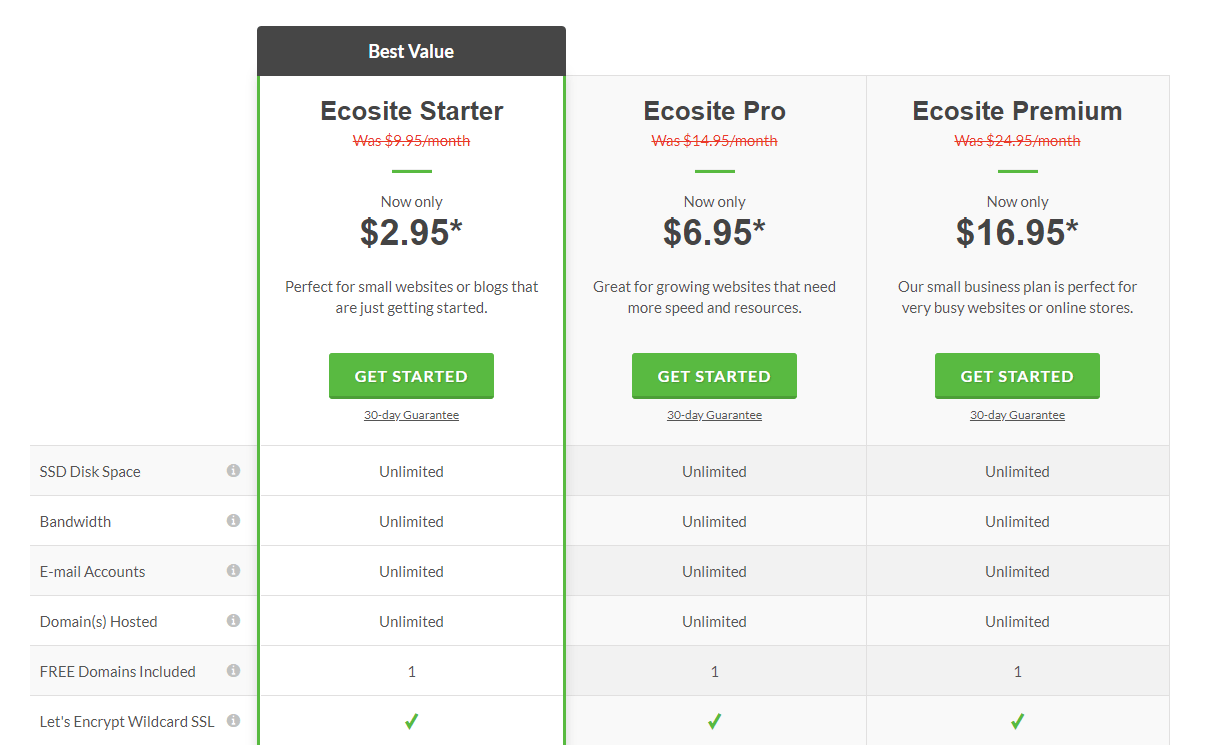The width and height of the screenshot is (1224, 745).
Task: Click info icon for Let's Encrypt Wildcard SSL
Action: tap(233, 720)
